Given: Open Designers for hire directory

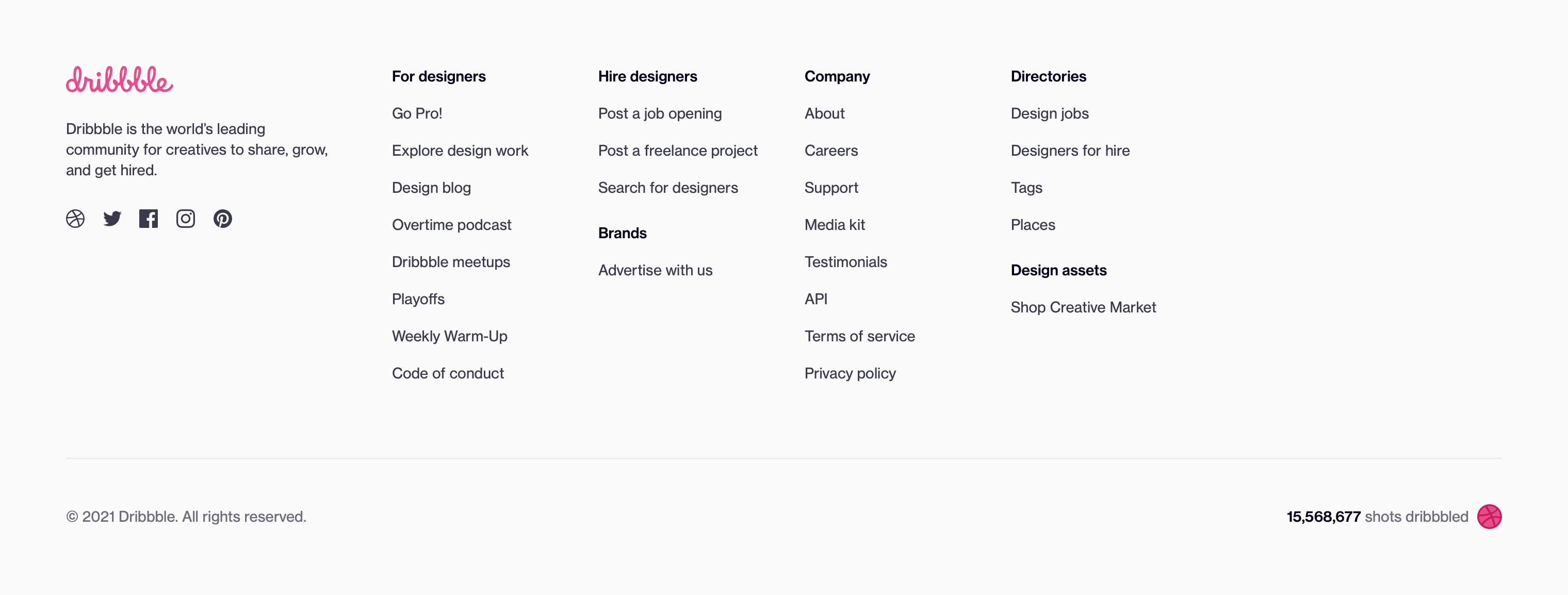Looking at the screenshot, I should pyautogui.click(x=1069, y=150).
